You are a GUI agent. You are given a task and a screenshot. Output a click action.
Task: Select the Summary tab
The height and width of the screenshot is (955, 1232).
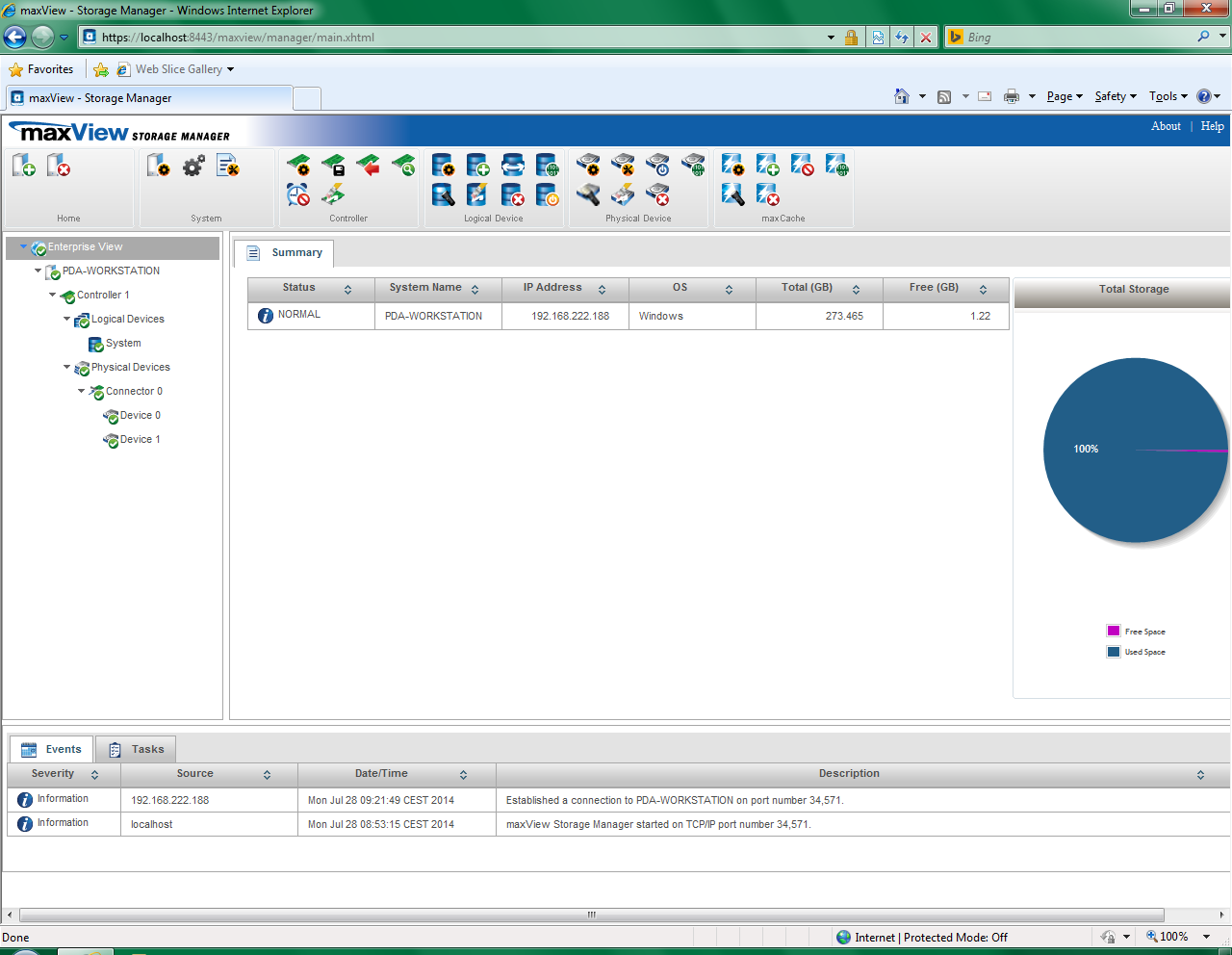point(285,253)
